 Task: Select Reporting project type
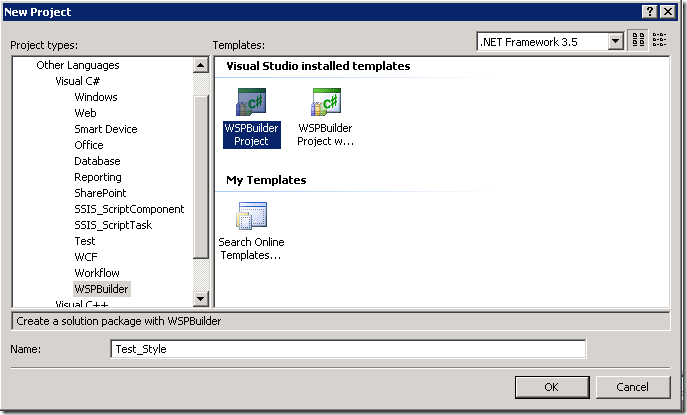point(98,177)
